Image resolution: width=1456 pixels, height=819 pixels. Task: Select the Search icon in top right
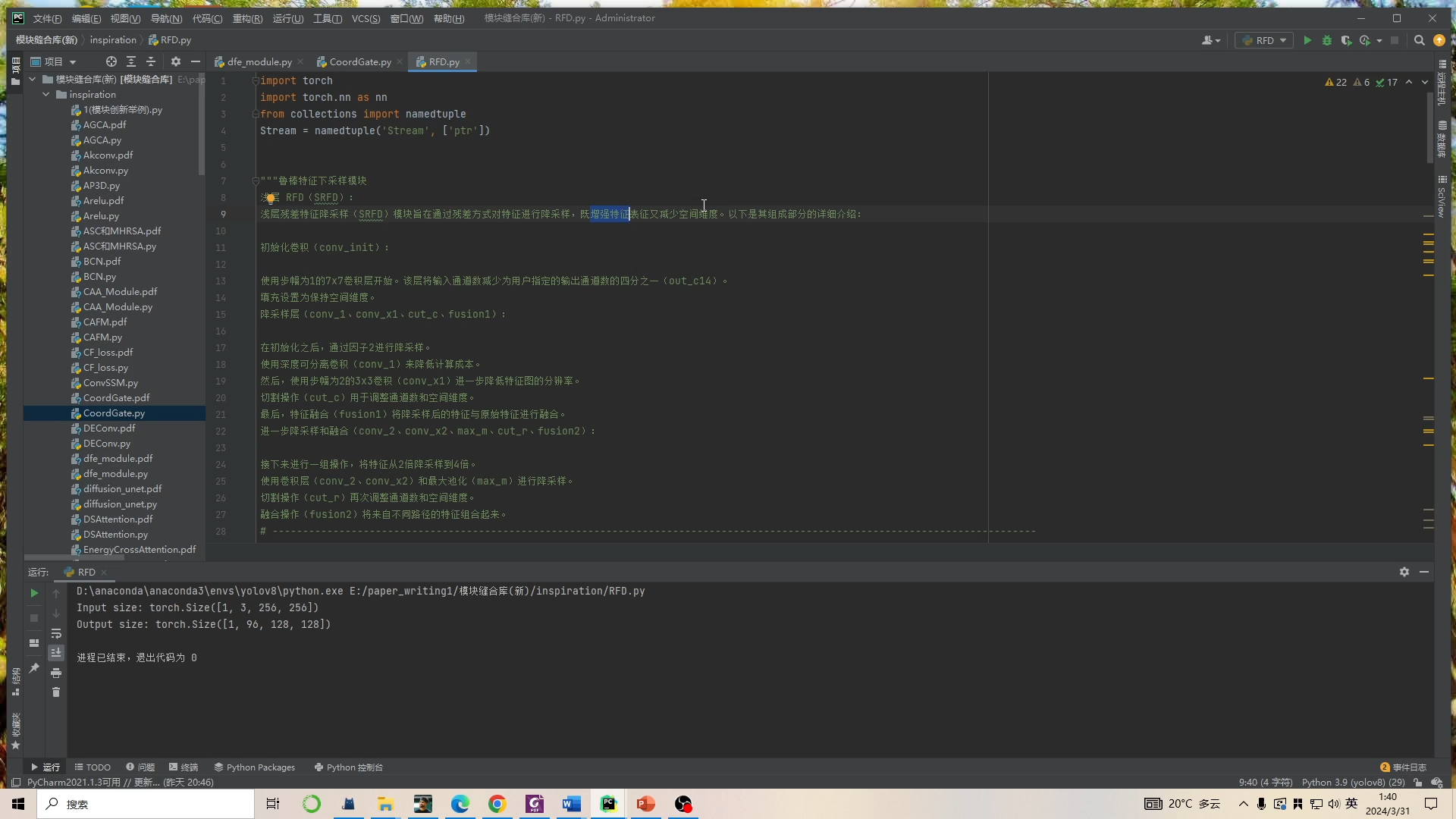point(1419,40)
